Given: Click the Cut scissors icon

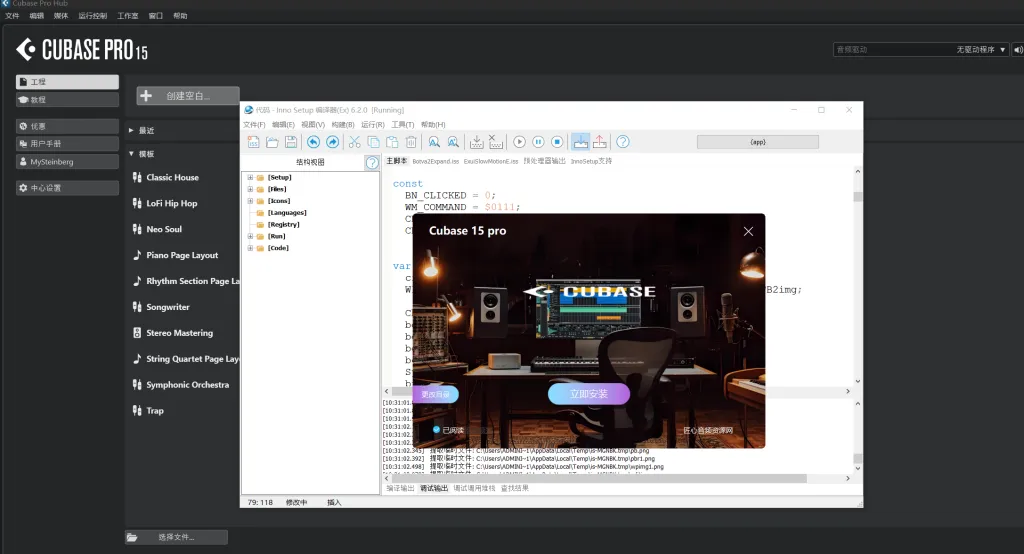Looking at the screenshot, I should (354, 142).
